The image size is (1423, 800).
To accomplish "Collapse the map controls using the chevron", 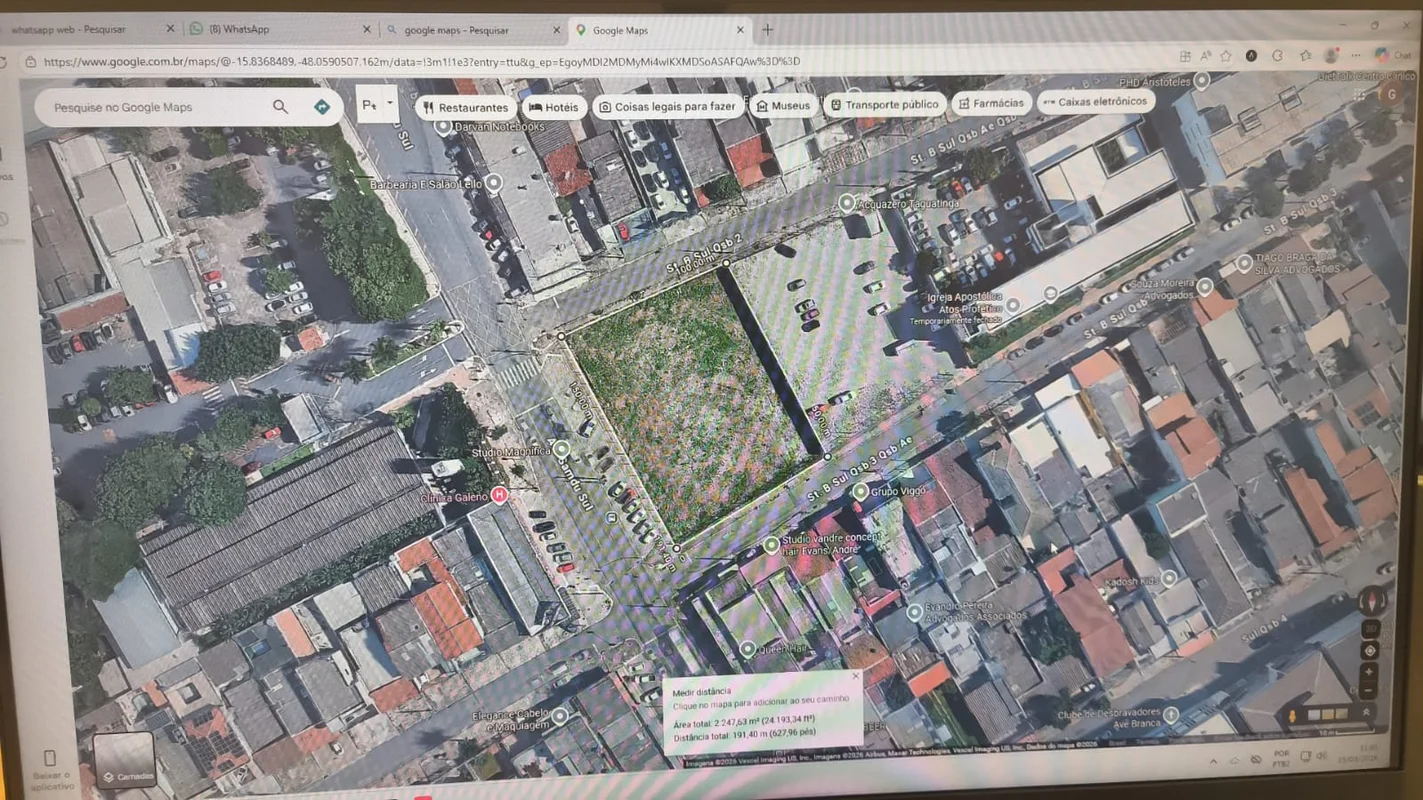I will pos(1366,712).
